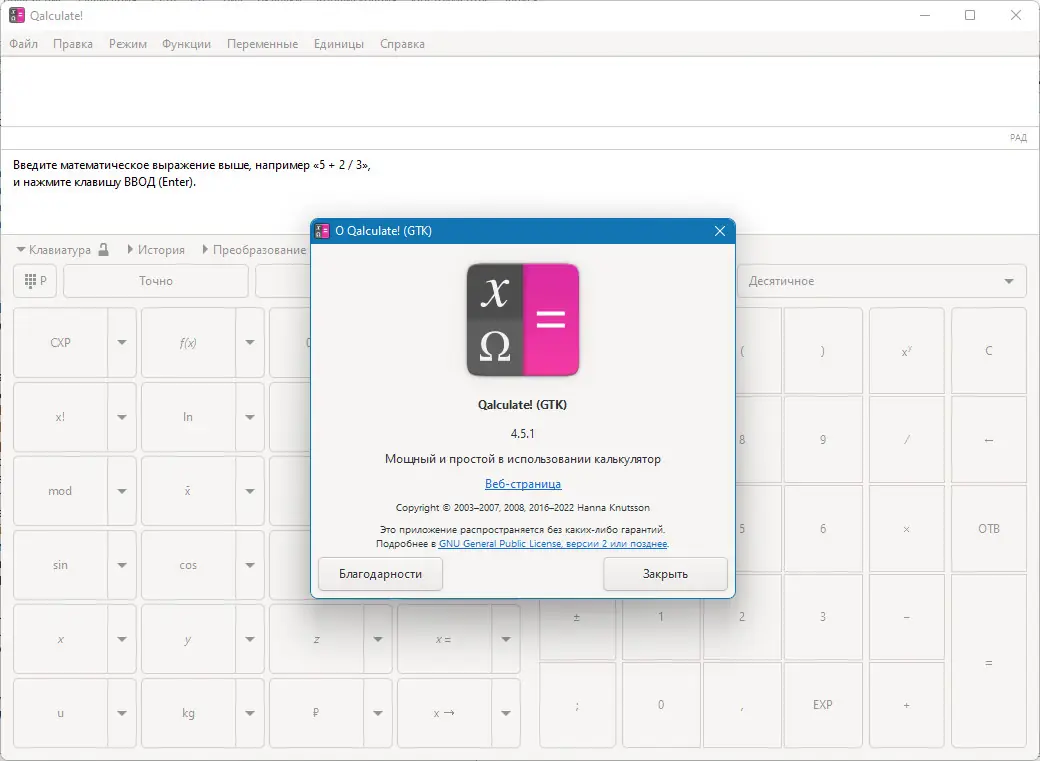This screenshot has height=761, width=1040.
Task: Open the dropdown arrow beside kg
Action: [x=250, y=713]
